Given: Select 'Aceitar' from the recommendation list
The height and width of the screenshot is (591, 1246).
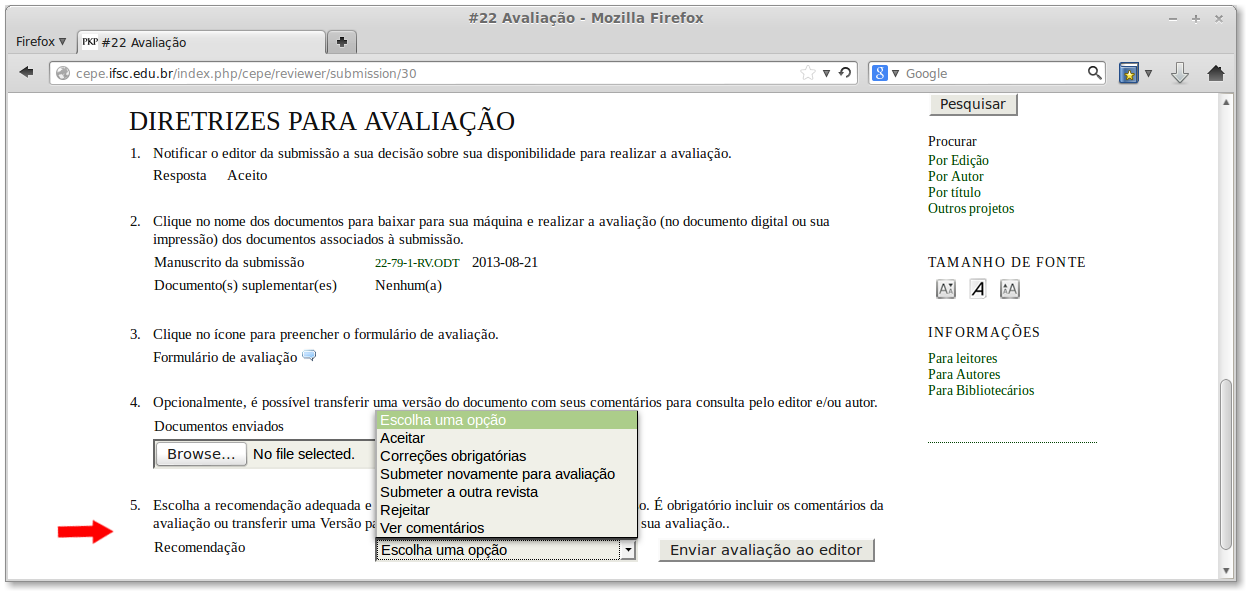Looking at the screenshot, I should [402, 438].
